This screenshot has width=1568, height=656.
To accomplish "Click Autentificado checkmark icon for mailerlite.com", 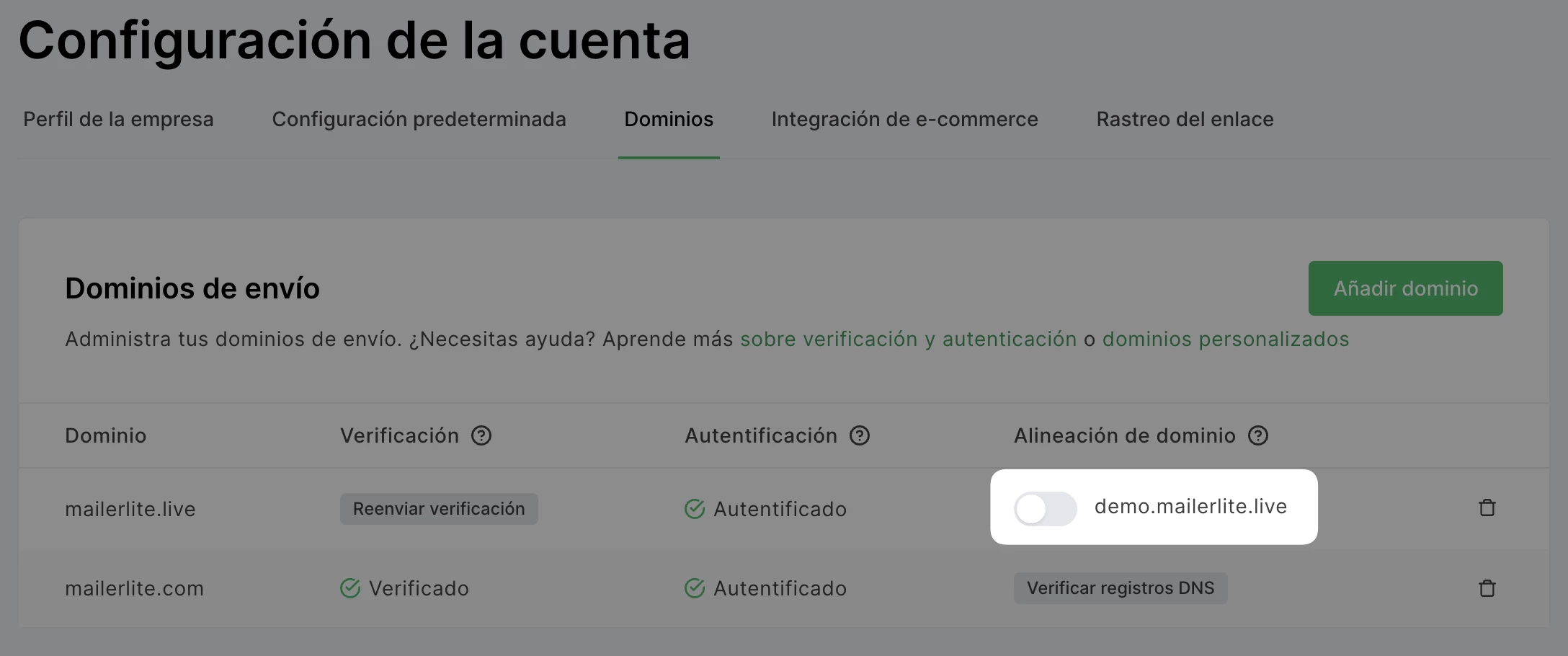I will (x=695, y=588).
